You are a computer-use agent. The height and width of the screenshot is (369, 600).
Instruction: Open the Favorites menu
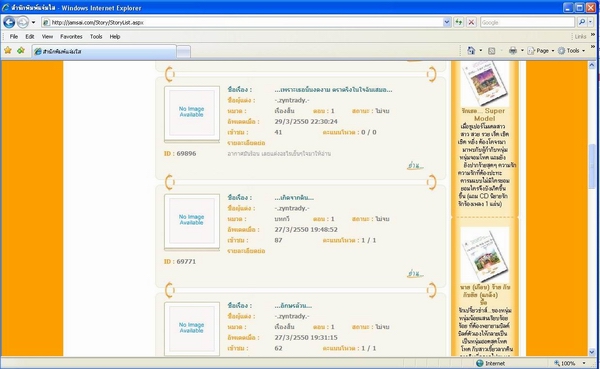71,37
